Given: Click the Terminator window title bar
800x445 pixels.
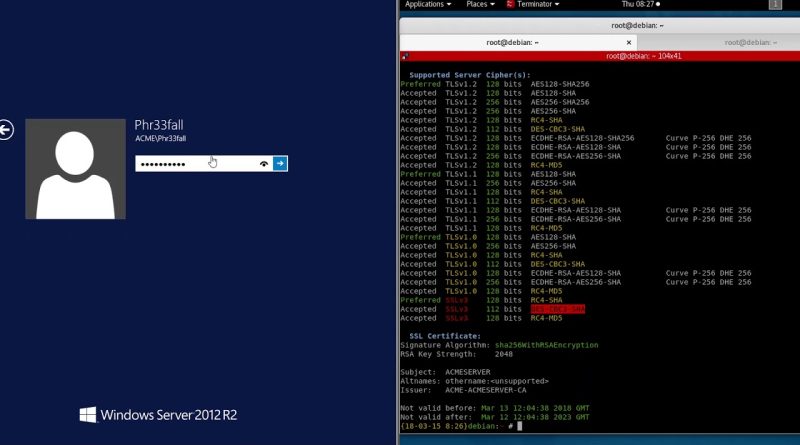Looking at the screenshot, I should click(637, 26).
